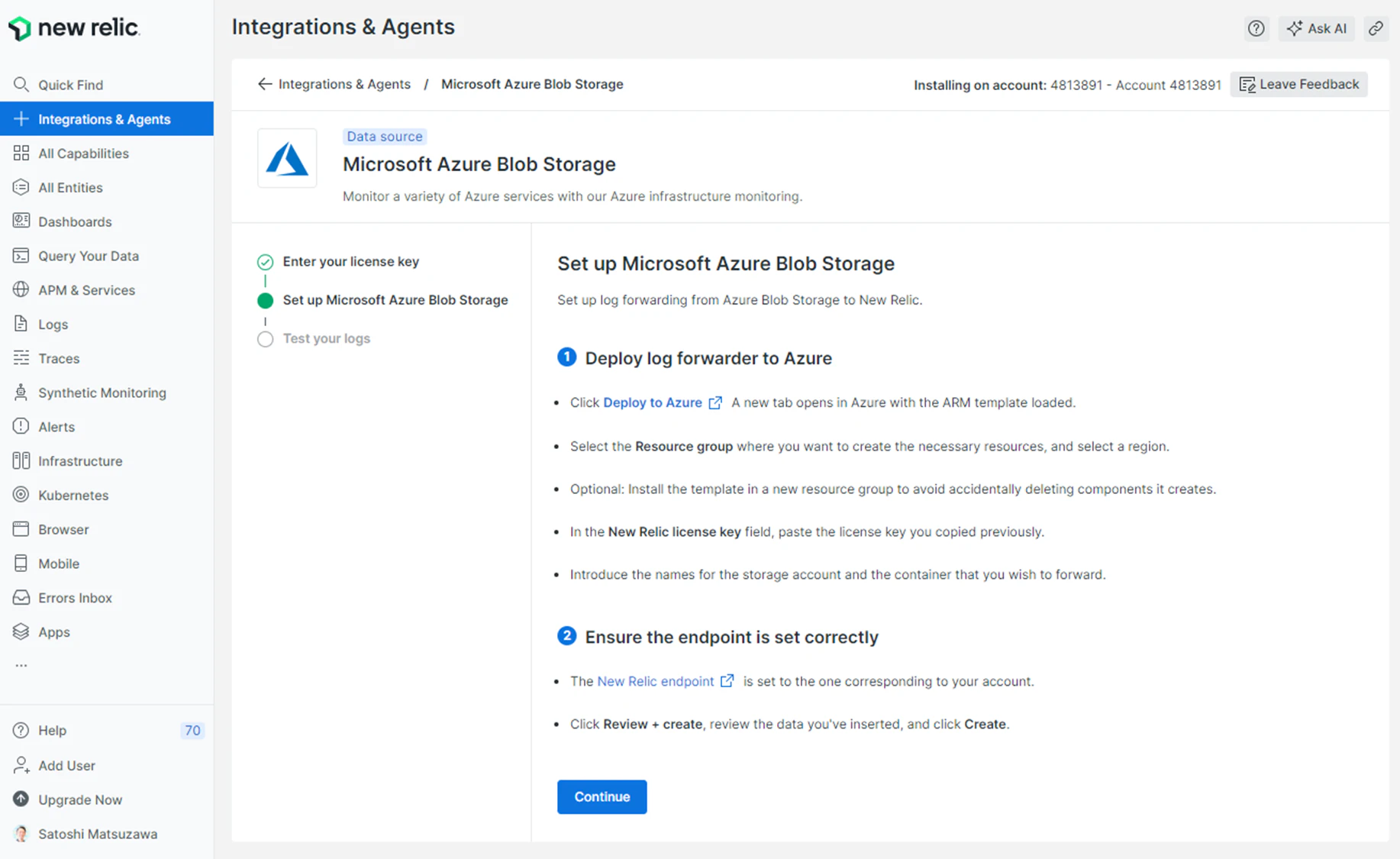
Task: Expand more sidebar items via ellipsis
Action: coord(21,666)
